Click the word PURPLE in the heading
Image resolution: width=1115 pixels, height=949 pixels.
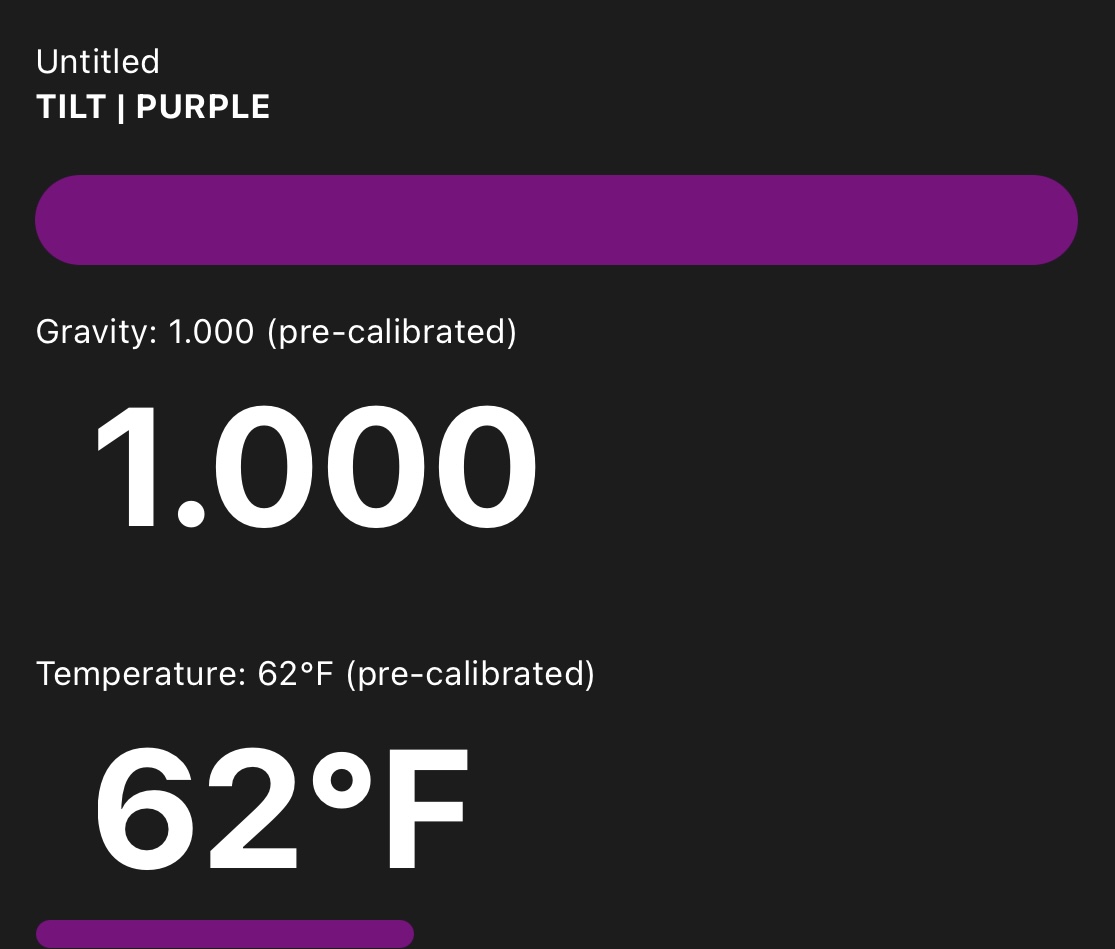203,107
